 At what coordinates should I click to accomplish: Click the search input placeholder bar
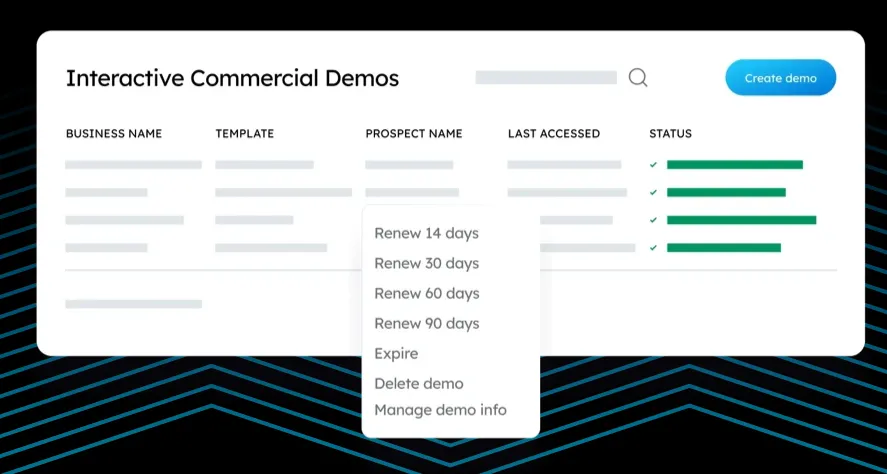[546, 77]
